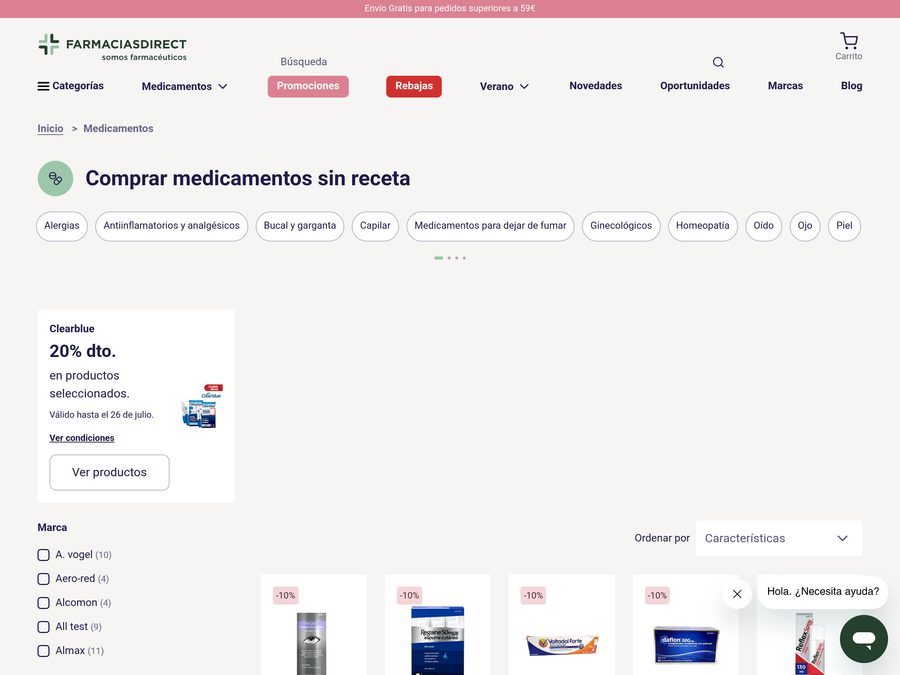This screenshot has width=900, height=675.
Task: Expand the Medicamentos menu chevron
Action: coord(223,86)
